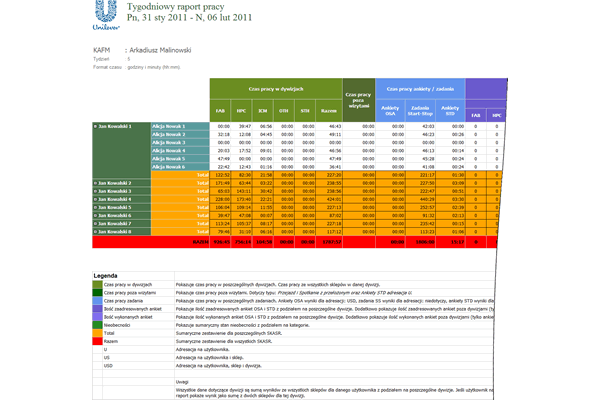Click the 32:18 cell for Alicja Nowak 2
This screenshot has width=600, height=400.
tap(220, 134)
